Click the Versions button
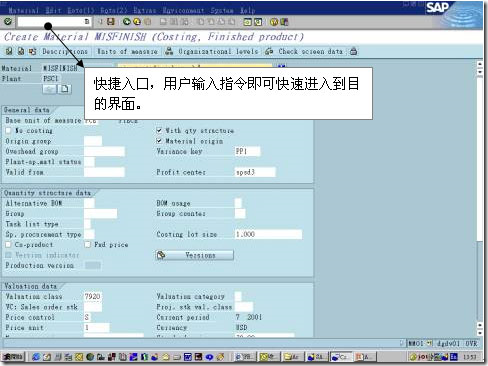488x366 pixels. click(x=195, y=255)
